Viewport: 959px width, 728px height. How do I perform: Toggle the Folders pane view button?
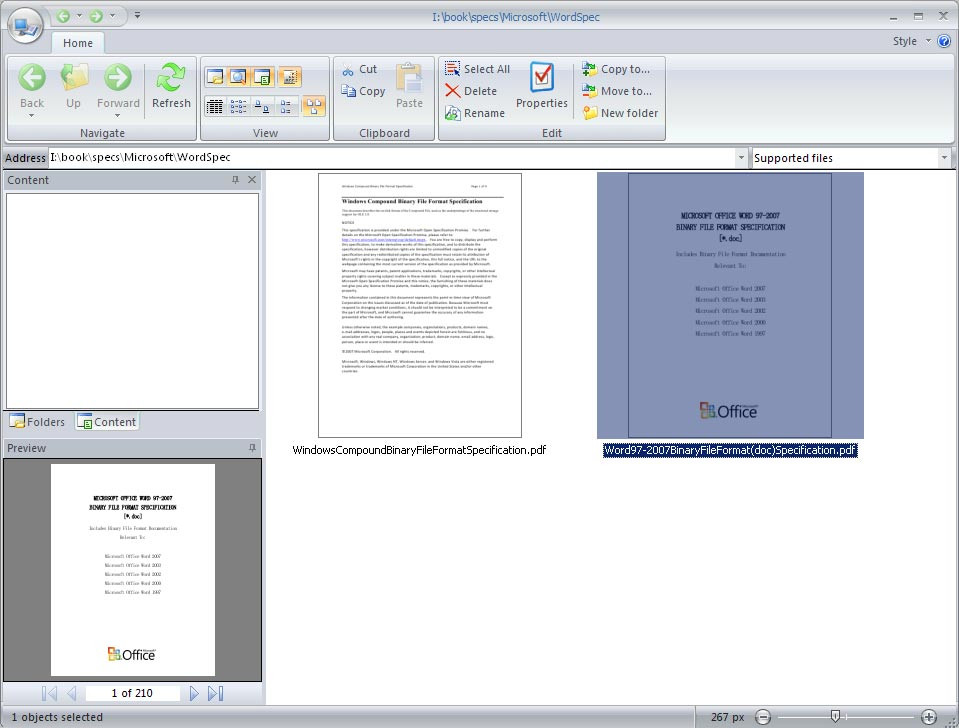point(215,77)
